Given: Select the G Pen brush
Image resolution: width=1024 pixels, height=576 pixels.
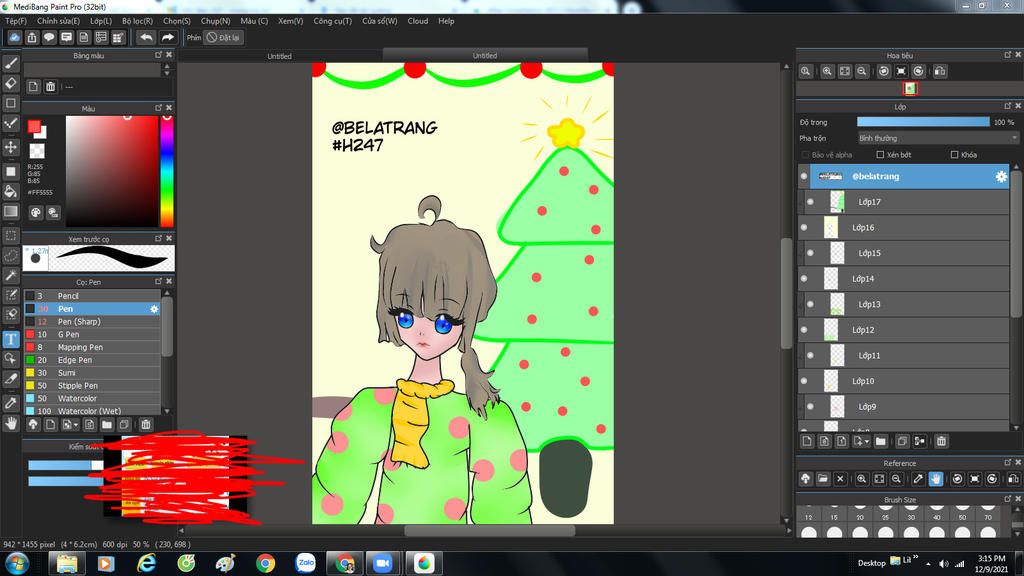Looking at the screenshot, I should [x=92, y=334].
